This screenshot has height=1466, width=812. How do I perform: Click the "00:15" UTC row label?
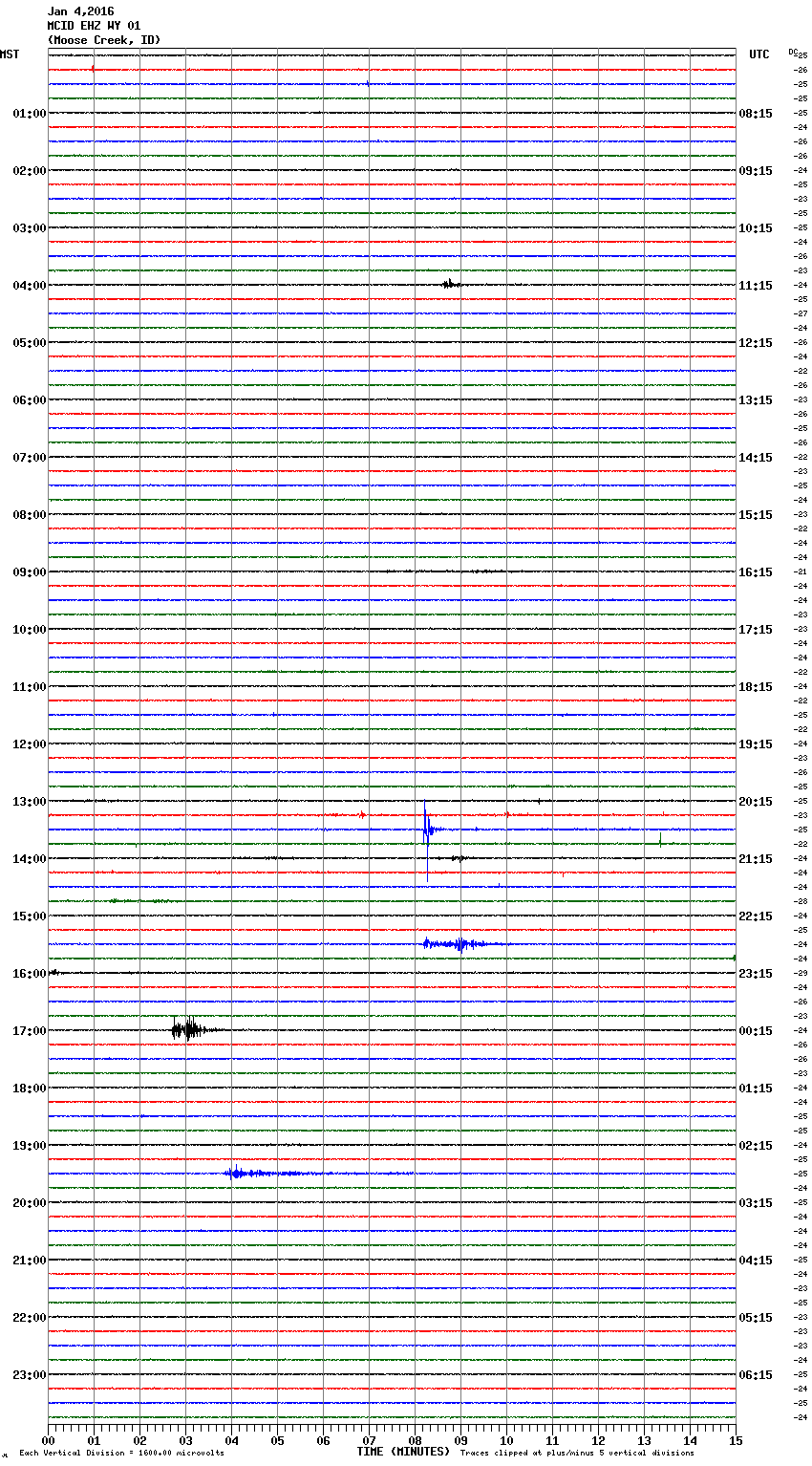[756, 1031]
